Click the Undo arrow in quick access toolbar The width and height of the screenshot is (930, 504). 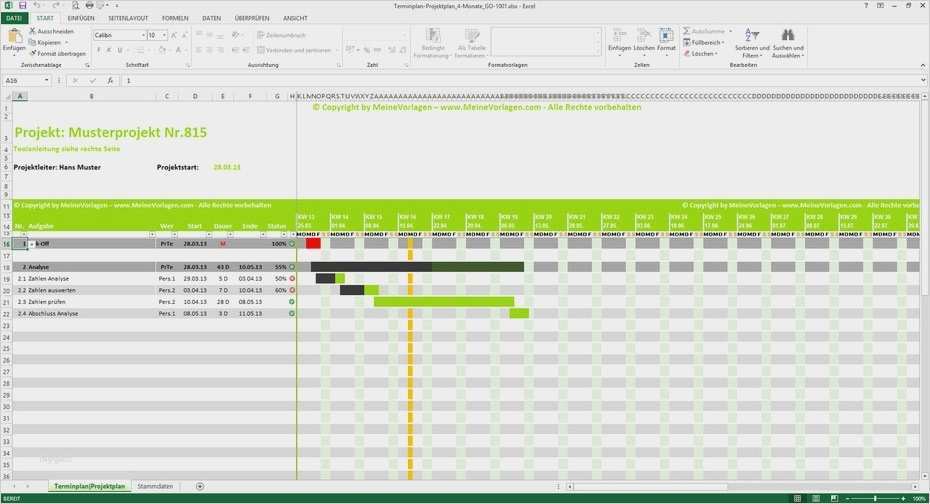click(x=37, y=5)
